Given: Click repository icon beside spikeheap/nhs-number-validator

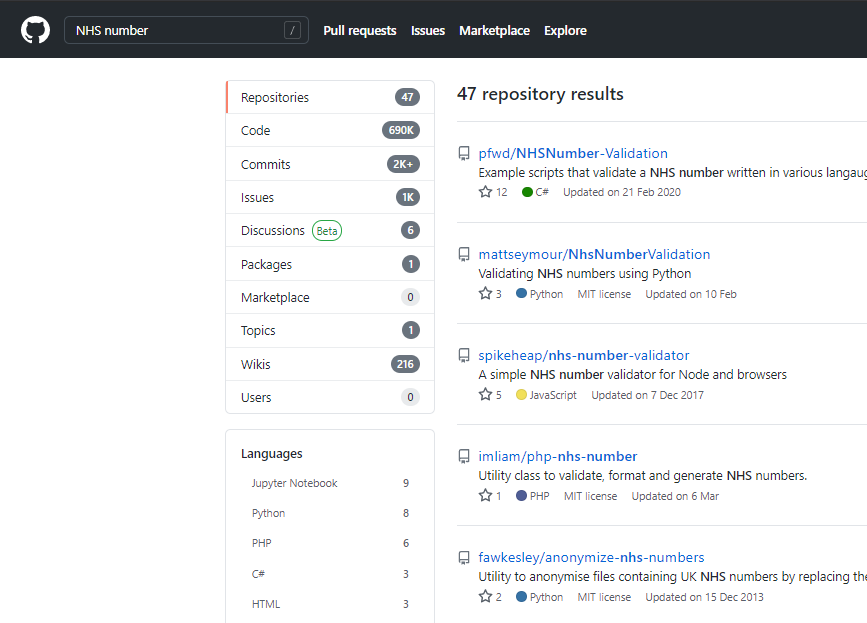Looking at the screenshot, I should coord(464,355).
